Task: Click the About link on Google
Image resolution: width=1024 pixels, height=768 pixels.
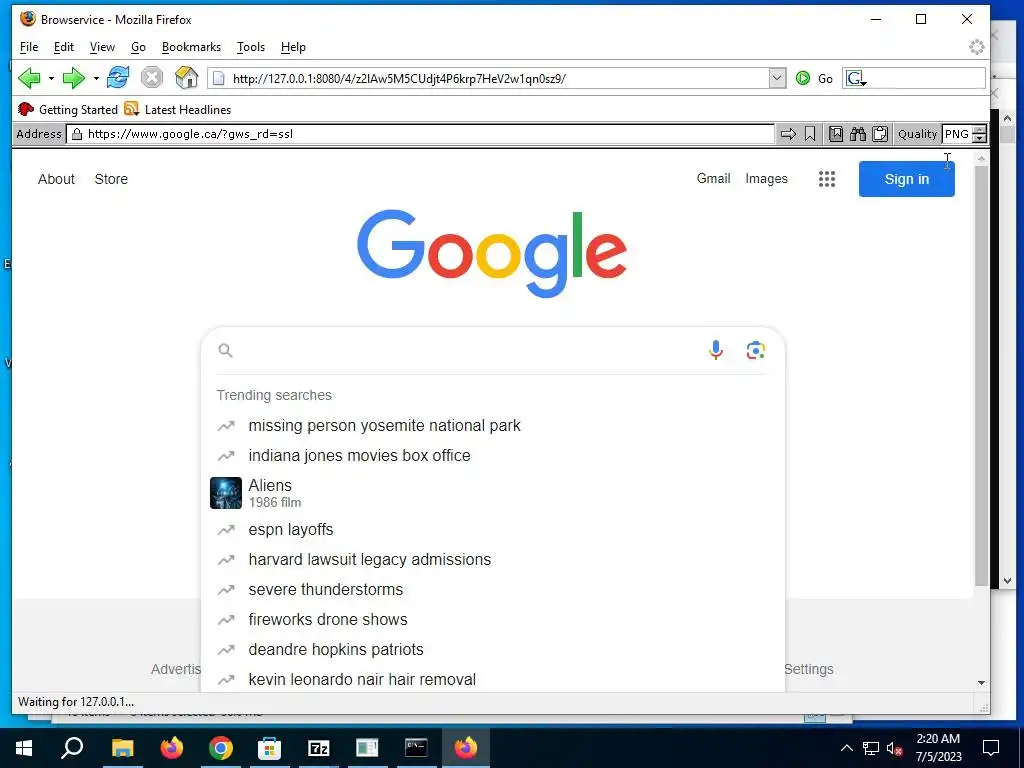Action: (56, 179)
